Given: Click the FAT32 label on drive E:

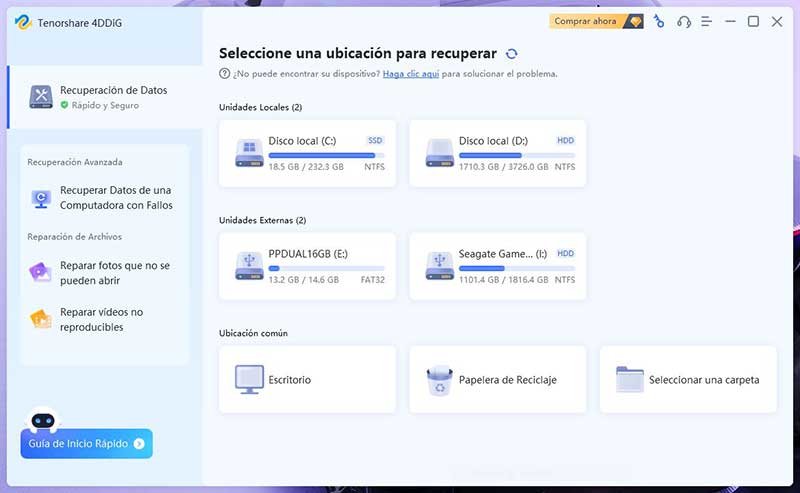Looking at the screenshot, I should click(372, 280).
